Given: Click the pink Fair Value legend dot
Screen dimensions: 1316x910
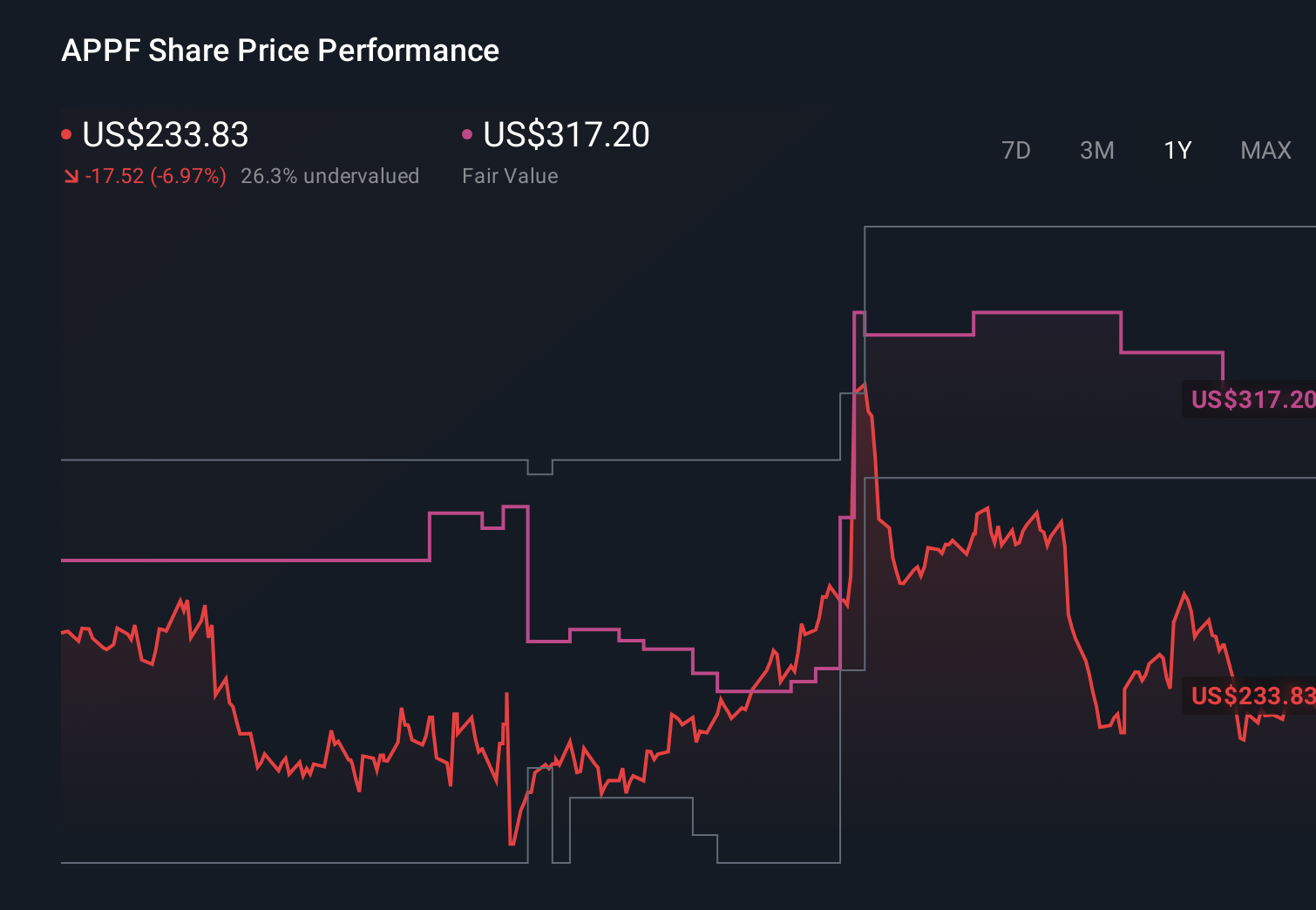Looking at the screenshot, I should point(467,132).
